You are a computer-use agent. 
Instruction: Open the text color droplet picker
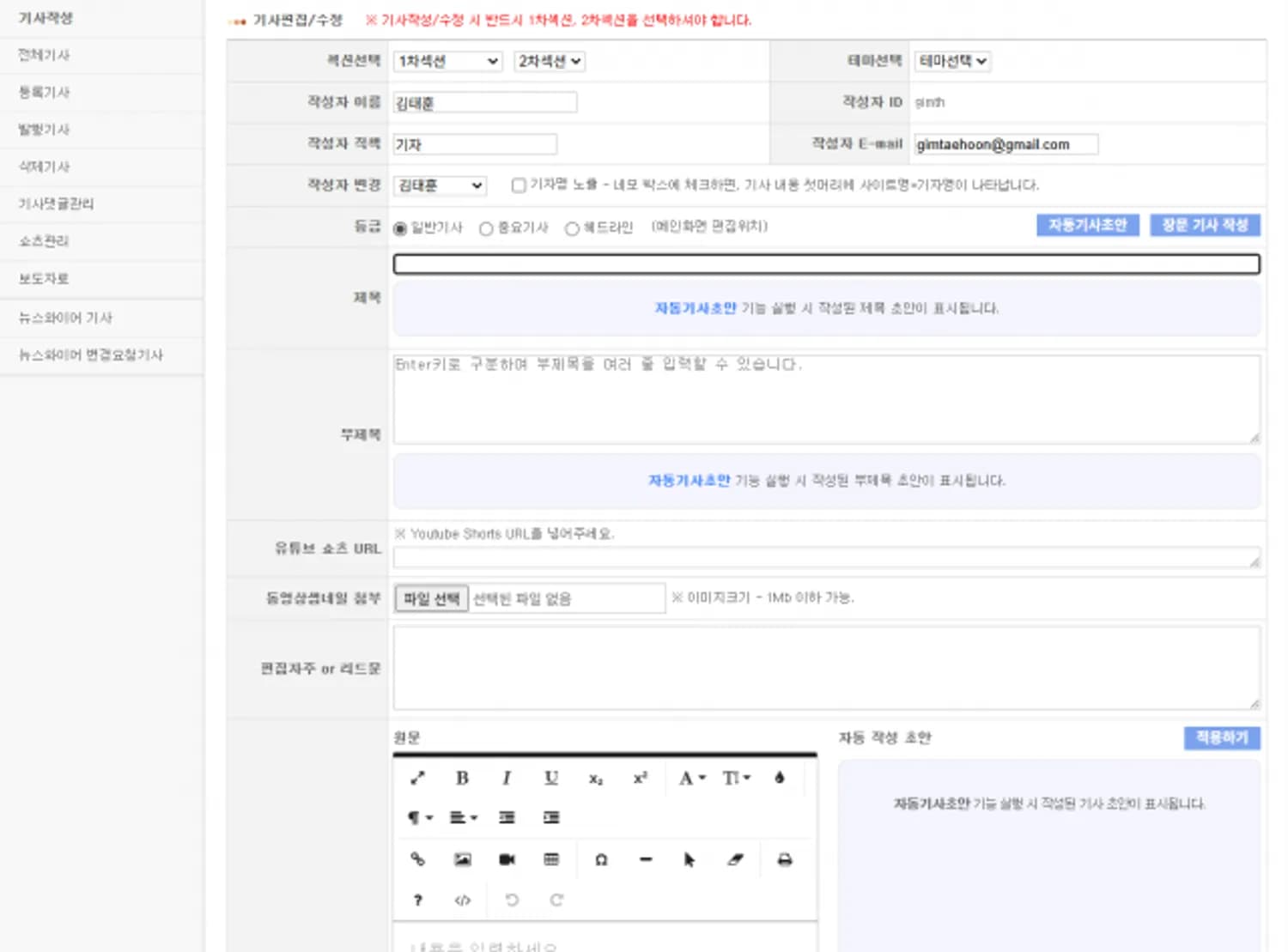pyautogui.click(x=779, y=778)
